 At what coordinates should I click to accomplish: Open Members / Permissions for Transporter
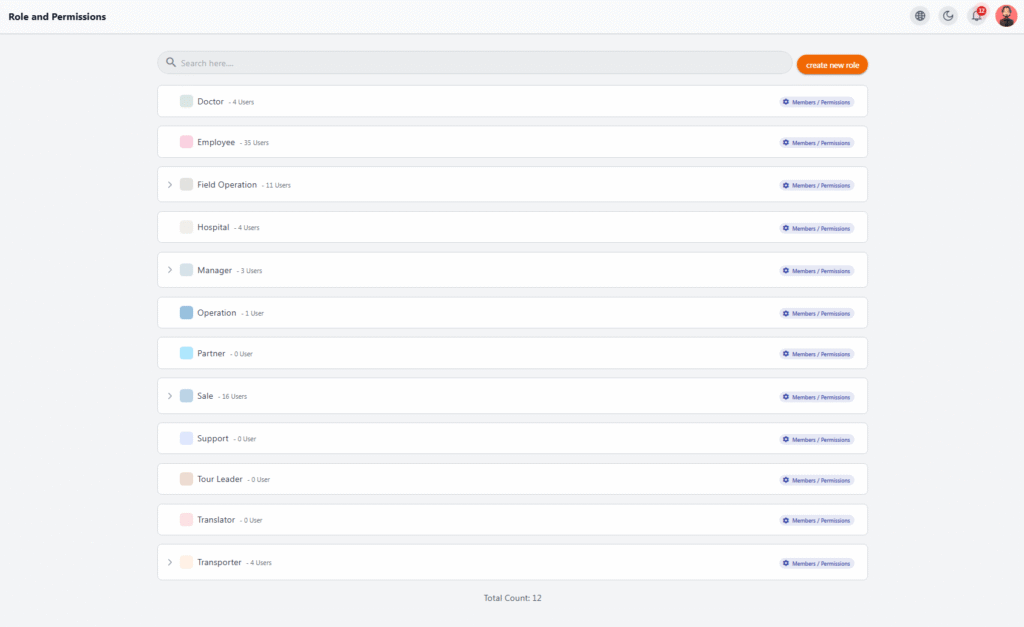pos(816,563)
